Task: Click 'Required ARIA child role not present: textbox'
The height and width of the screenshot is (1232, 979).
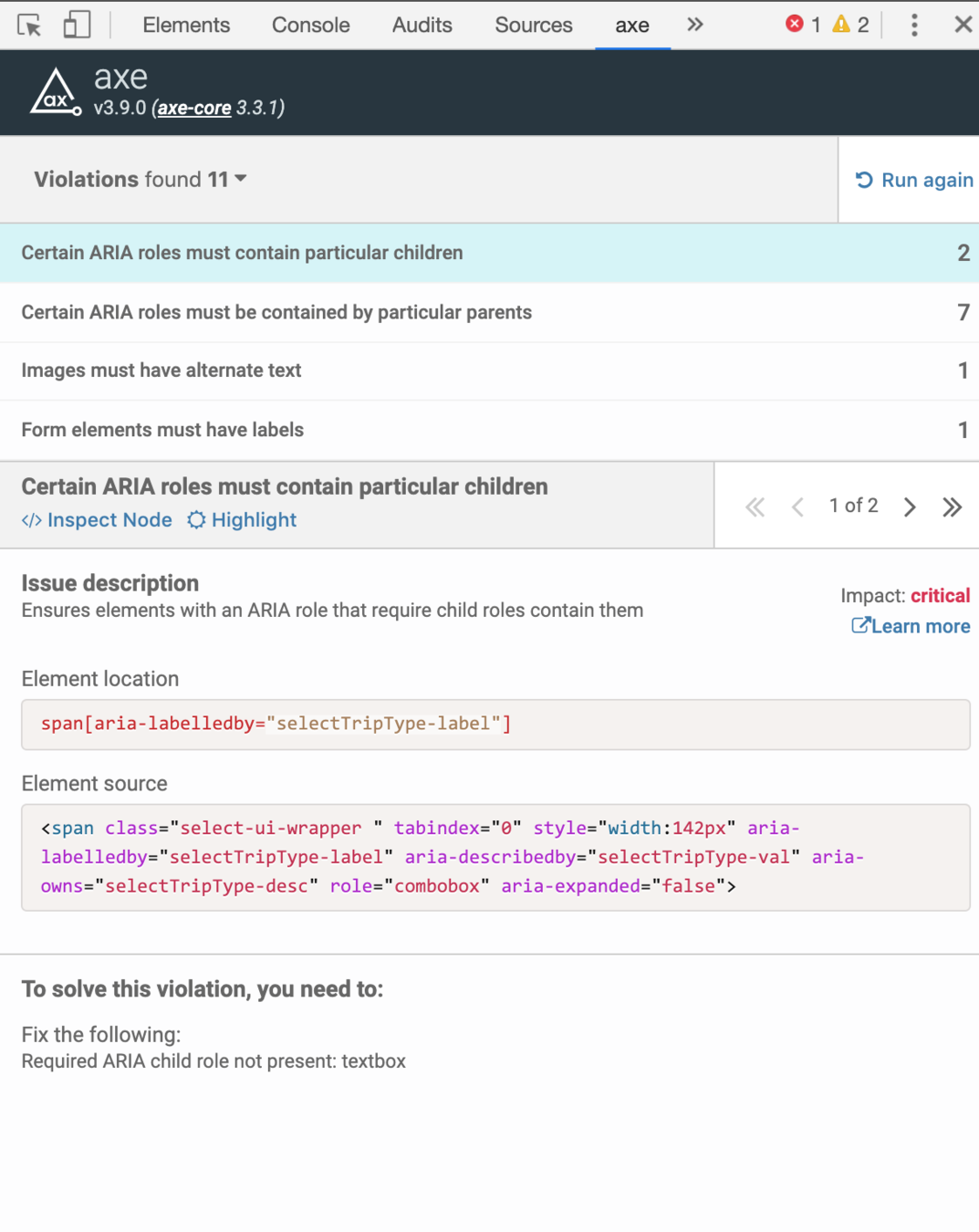Action: 214,1061
